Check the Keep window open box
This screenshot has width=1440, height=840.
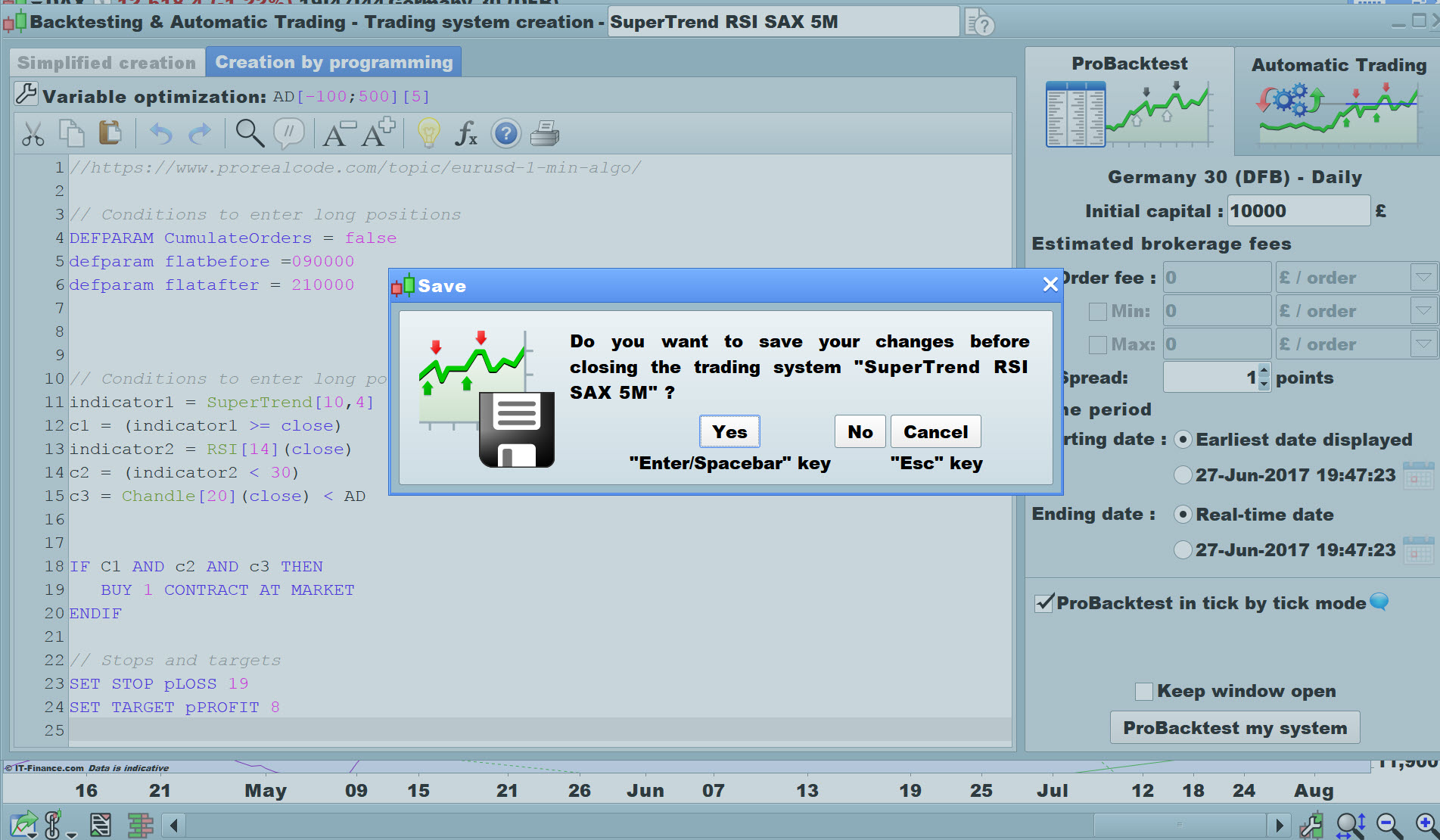point(1144,691)
